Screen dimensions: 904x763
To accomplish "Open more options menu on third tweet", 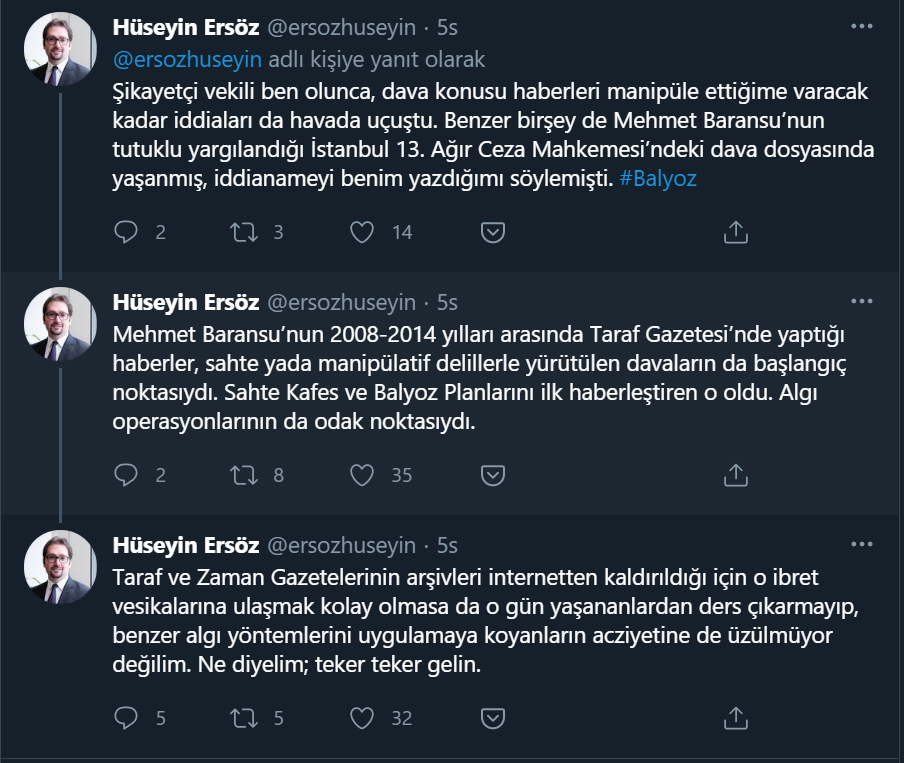I will [x=861, y=543].
